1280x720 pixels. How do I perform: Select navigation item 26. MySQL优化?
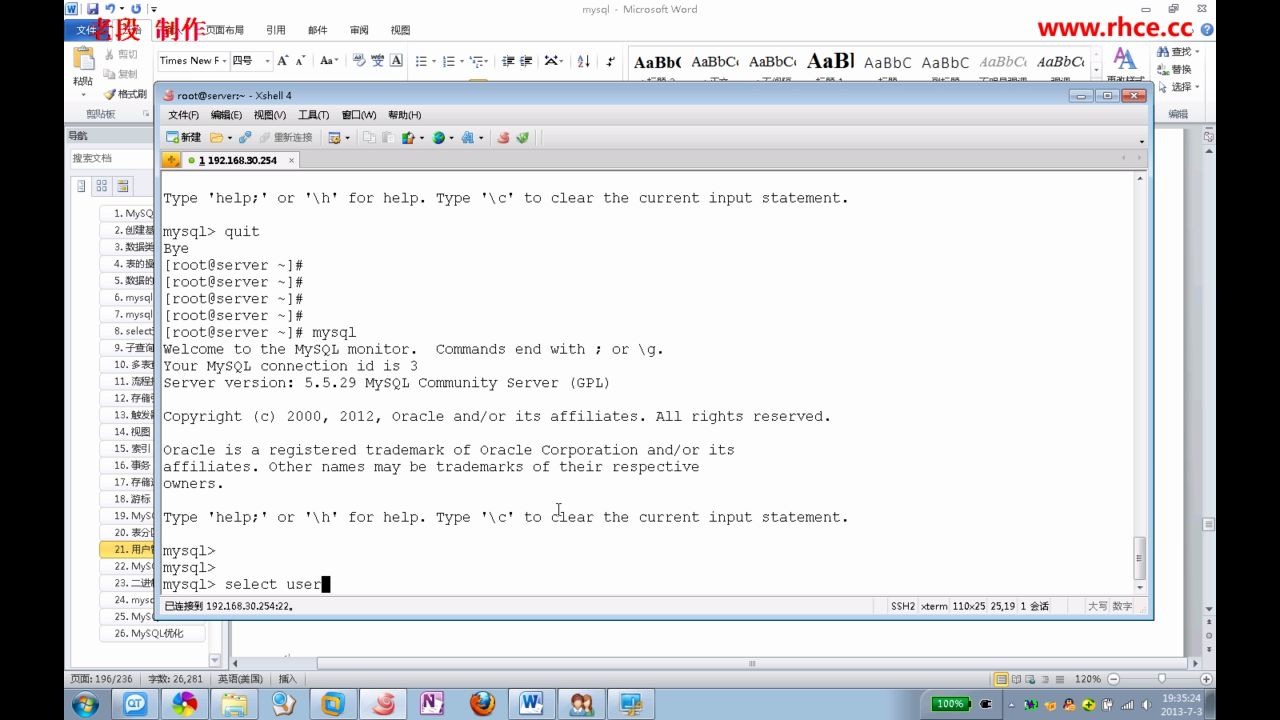pyautogui.click(x=153, y=633)
